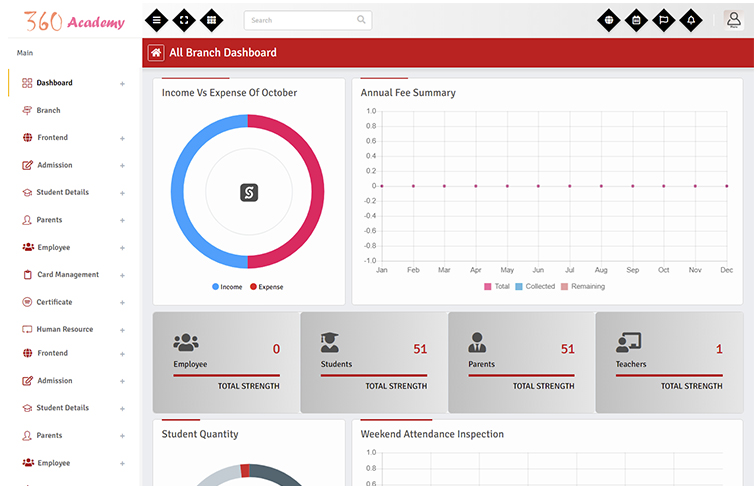Image resolution: width=756 pixels, height=486 pixels.
Task: Click the S icon in donut chart center
Action: [x=249, y=193]
